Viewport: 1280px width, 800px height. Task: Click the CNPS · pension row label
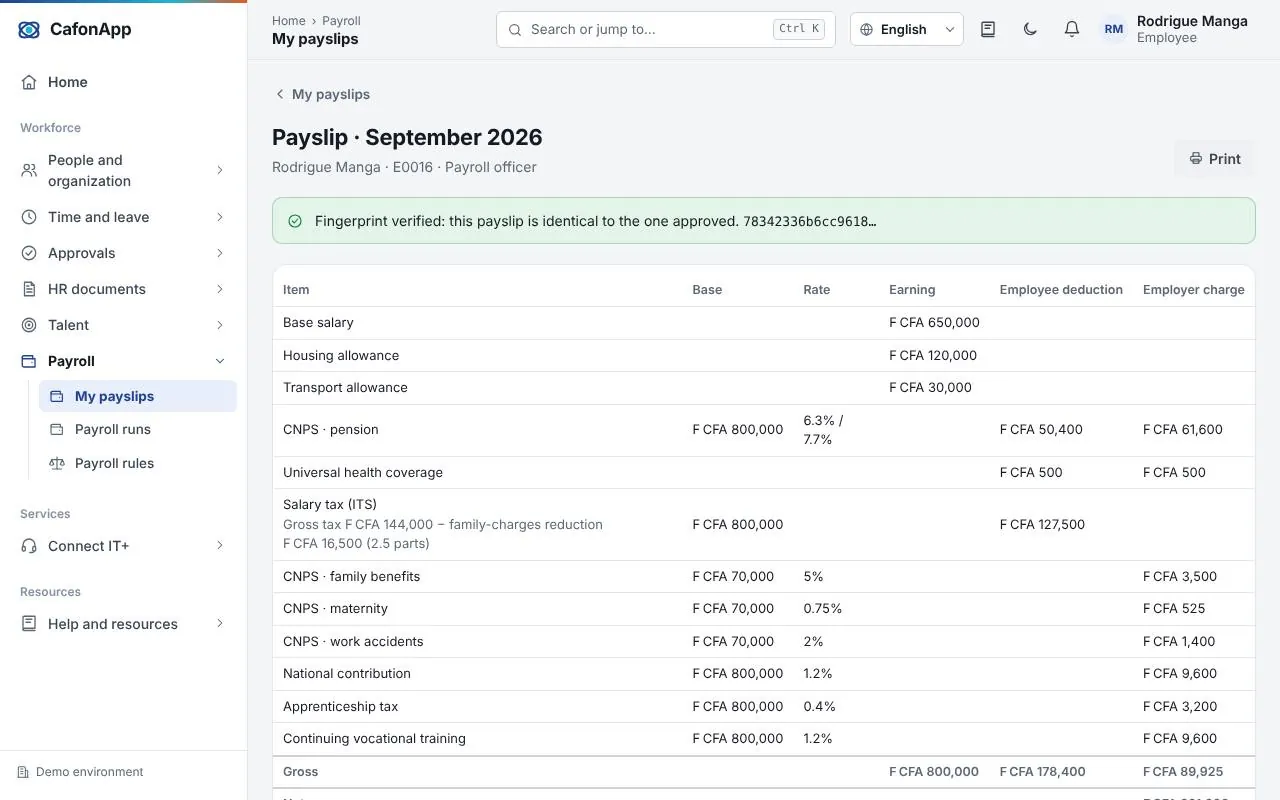(331, 429)
